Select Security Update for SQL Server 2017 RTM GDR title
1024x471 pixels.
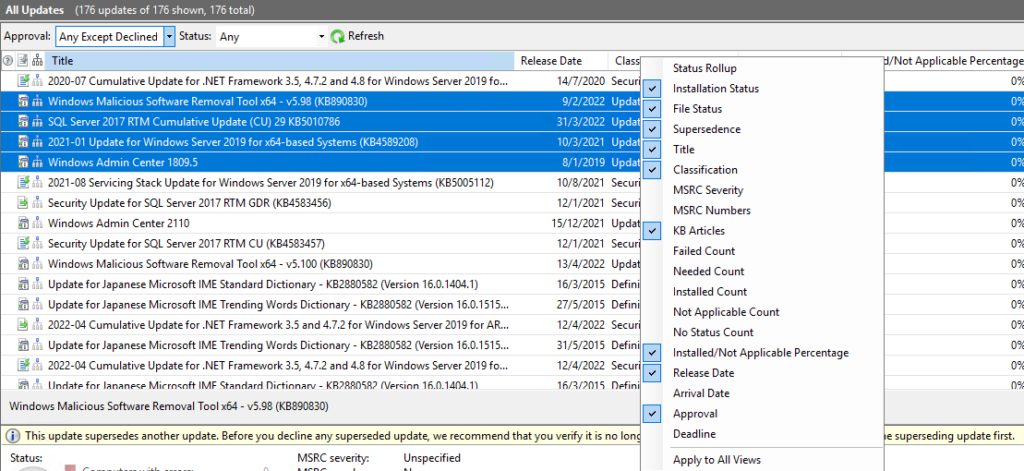pyautogui.click(x=189, y=203)
